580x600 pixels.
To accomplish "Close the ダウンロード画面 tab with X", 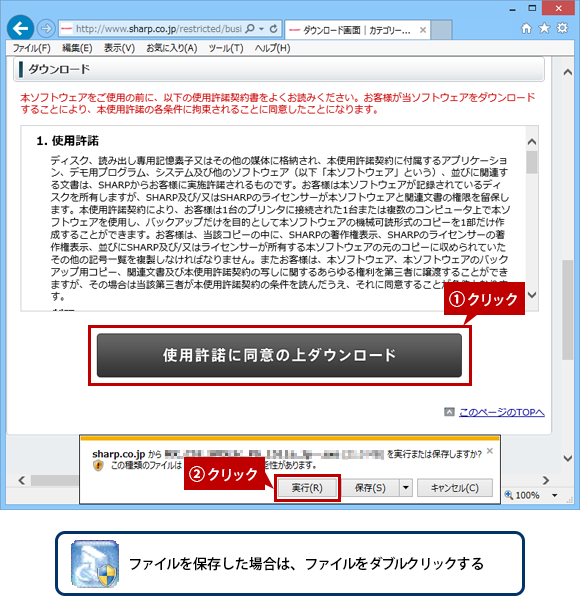I will tap(423, 30).
